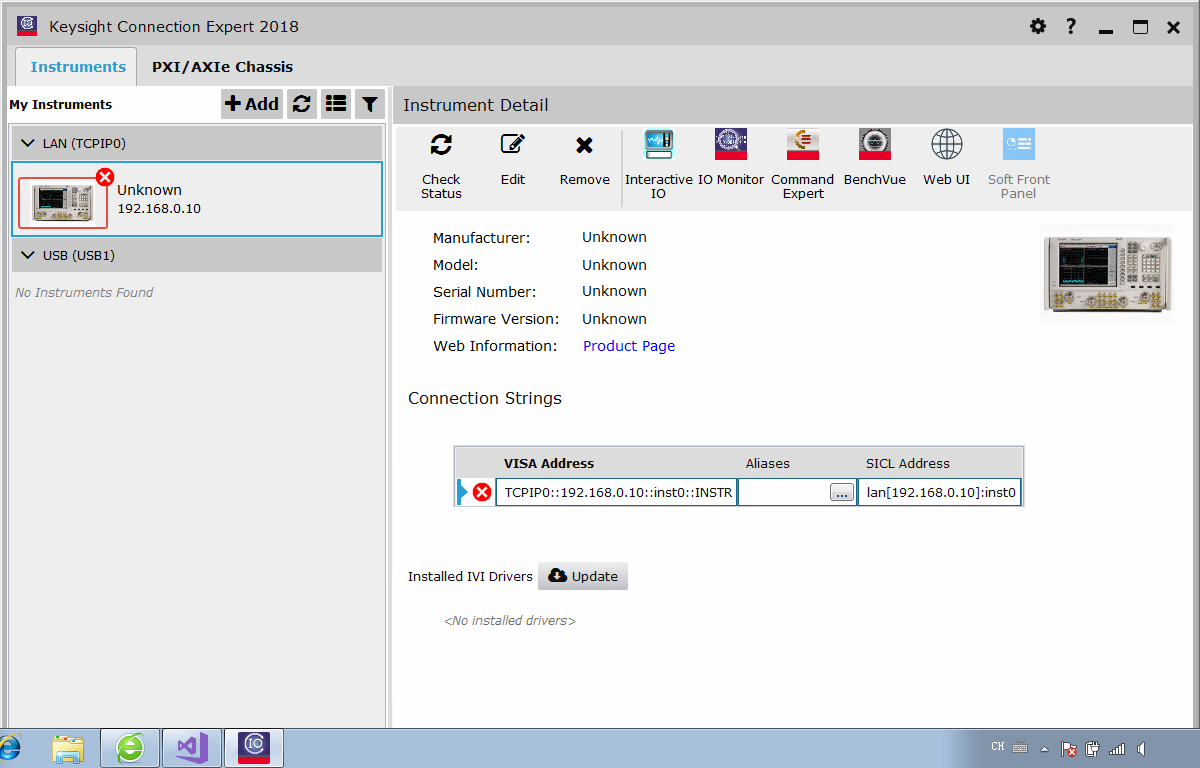Click the Keysight IO Libraries tray icon

click(253, 747)
